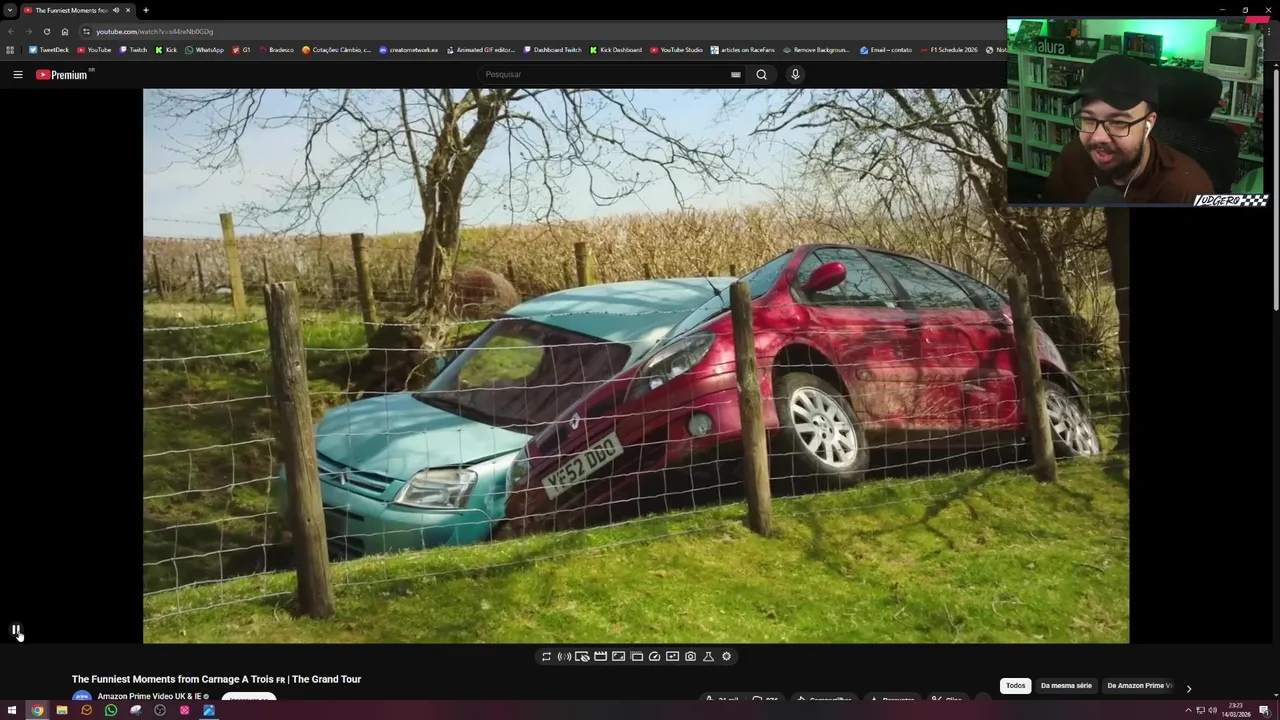Open a new browser tab
Viewport: 1280px width, 720px height.
[146, 10]
